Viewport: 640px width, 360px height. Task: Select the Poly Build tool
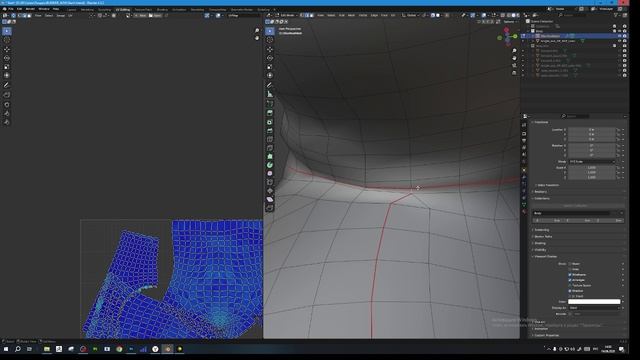[x=270, y=156]
